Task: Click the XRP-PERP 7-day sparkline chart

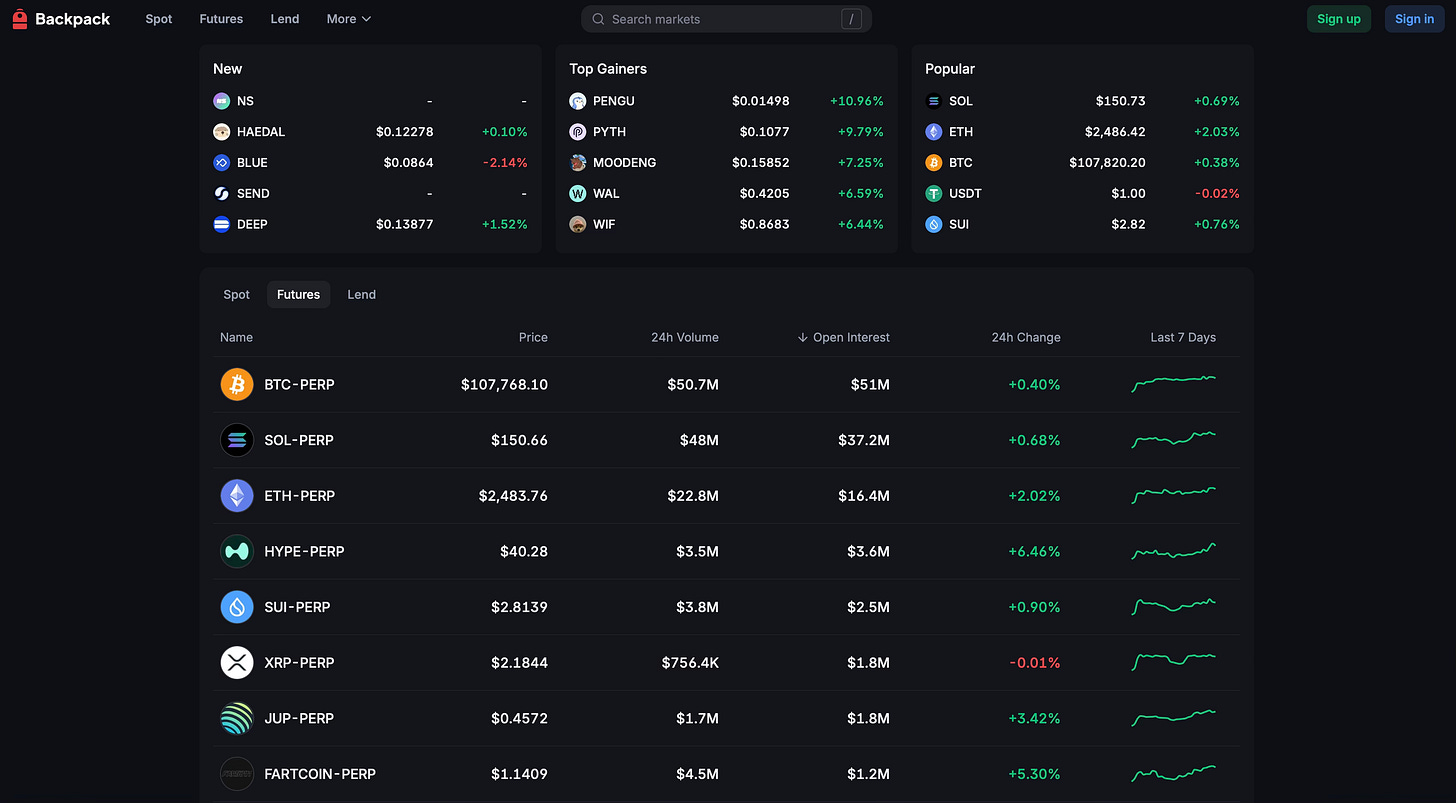Action: (x=1174, y=661)
